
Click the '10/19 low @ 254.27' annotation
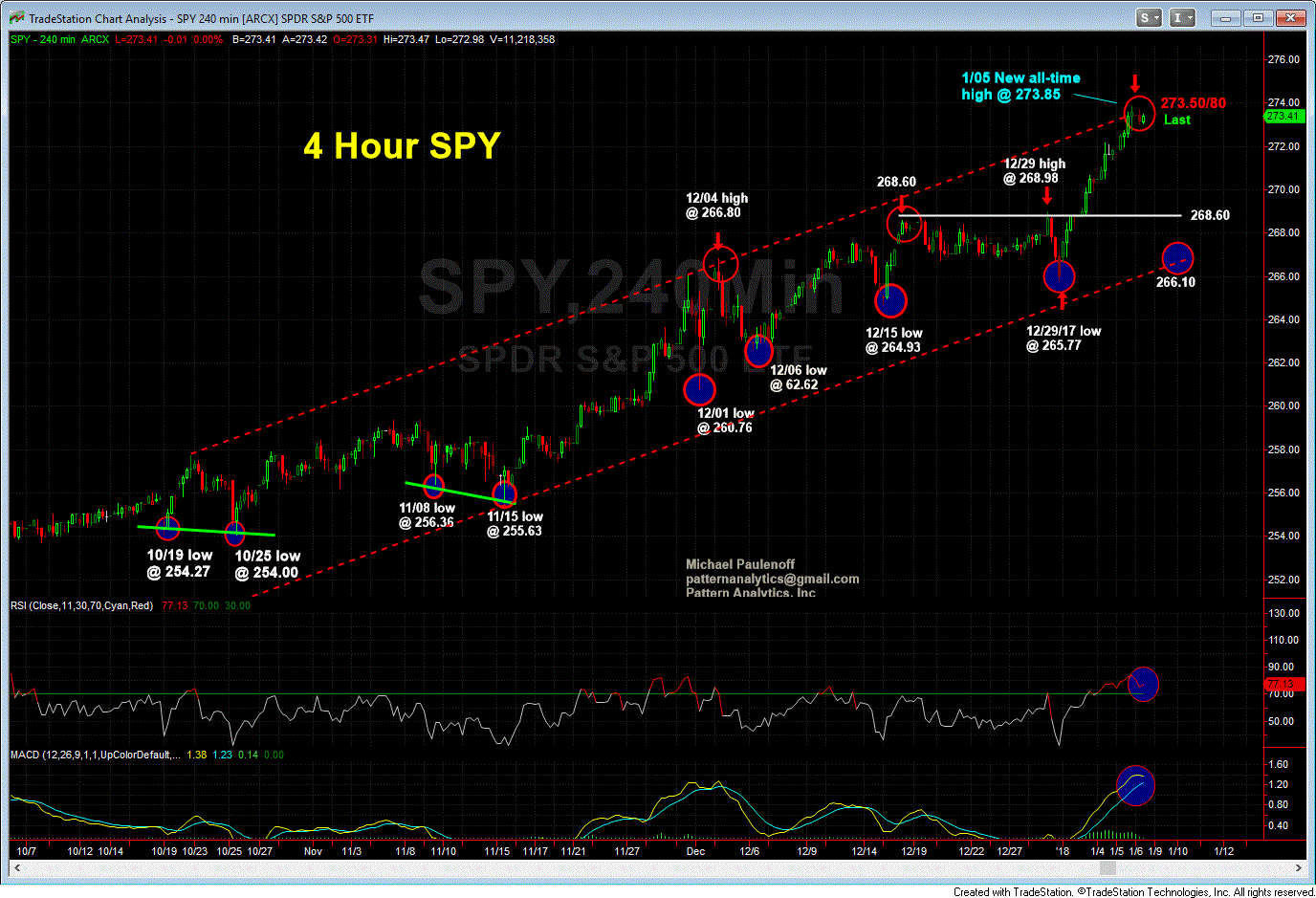point(179,563)
